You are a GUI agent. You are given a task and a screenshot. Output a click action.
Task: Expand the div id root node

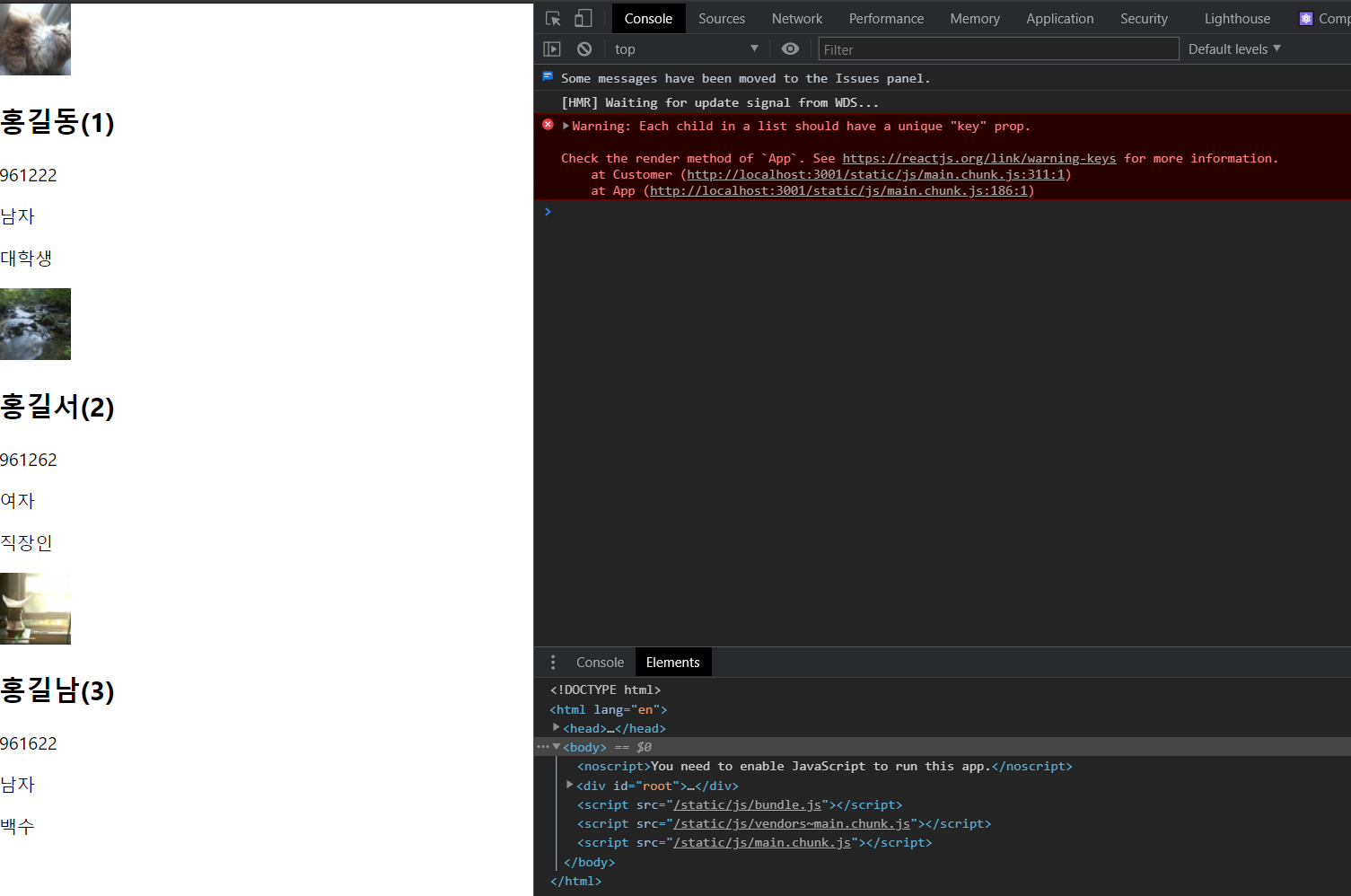click(570, 786)
